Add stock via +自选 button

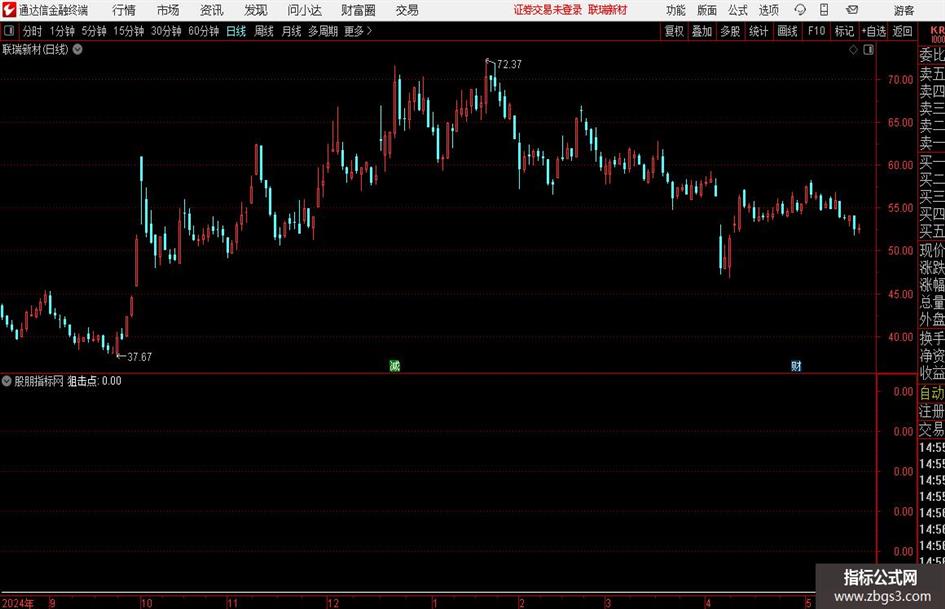[873, 31]
